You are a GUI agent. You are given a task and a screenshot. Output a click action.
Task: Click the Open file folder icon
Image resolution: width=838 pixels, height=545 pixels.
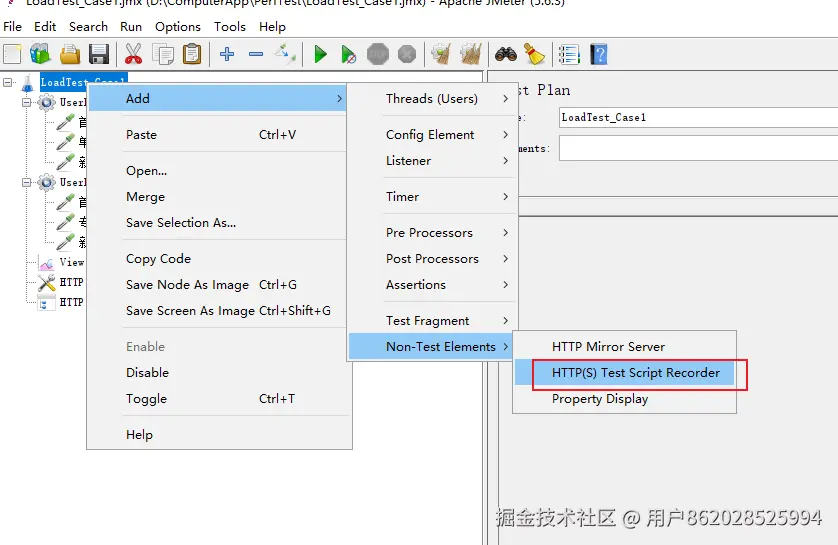click(70, 54)
